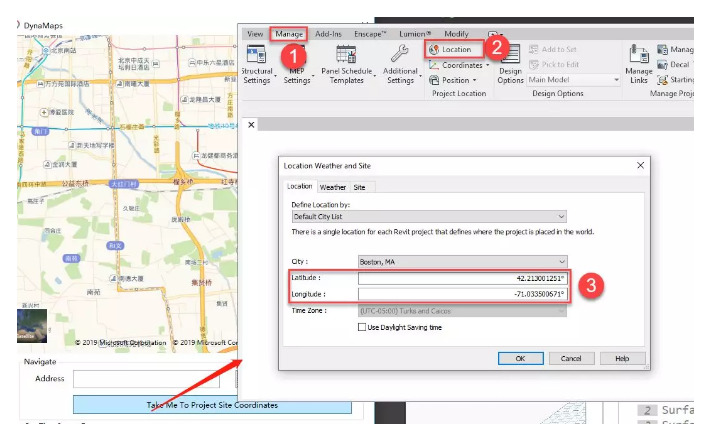This screenshot has width=706, height=428.
Task: Switch to the Add-Ins ribbon tab
Action: 328,34
